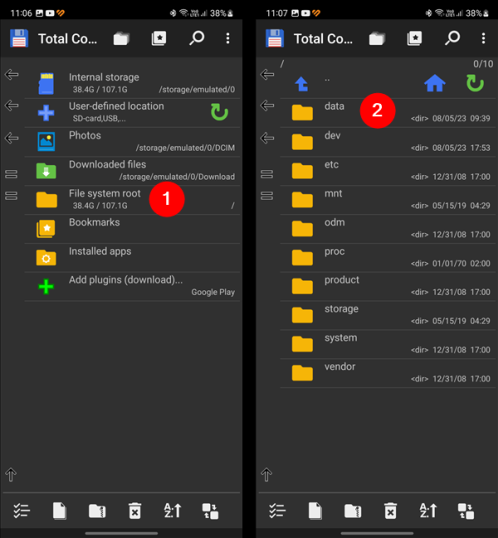Tap equals icon beside File system root
Image resolution: width=498 pixels, height=538 pixels.
[11, 196]
